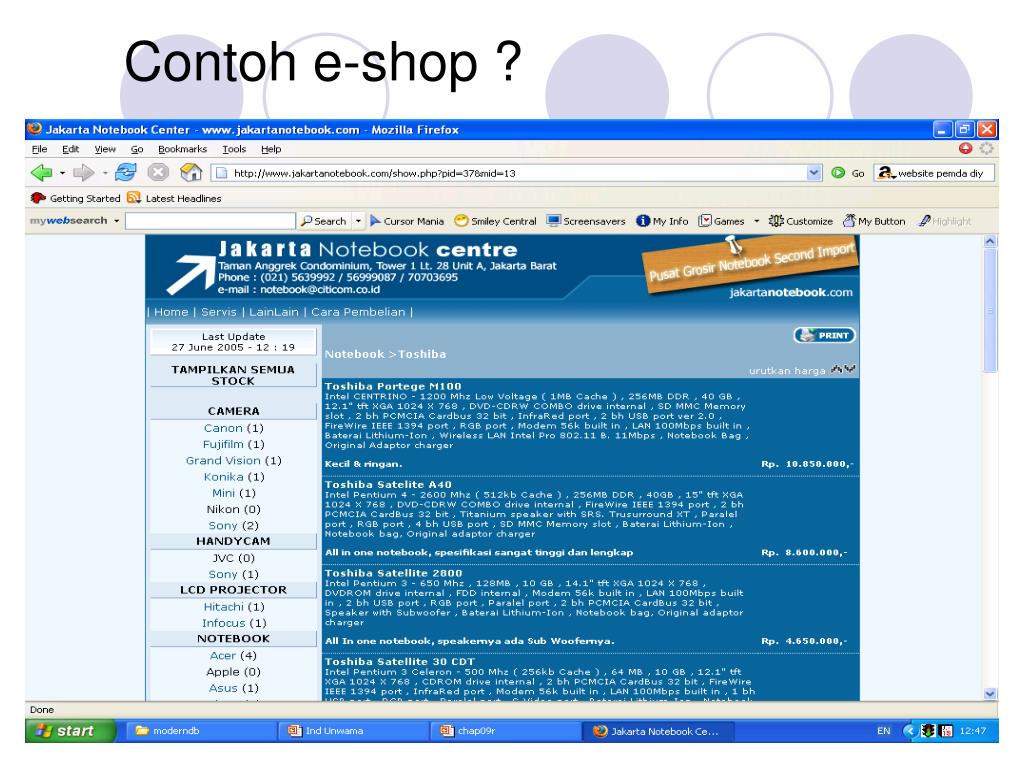1024x768 pixels.
Task: Open the Cara Pembelian link
Action: (x=358, y=312)
